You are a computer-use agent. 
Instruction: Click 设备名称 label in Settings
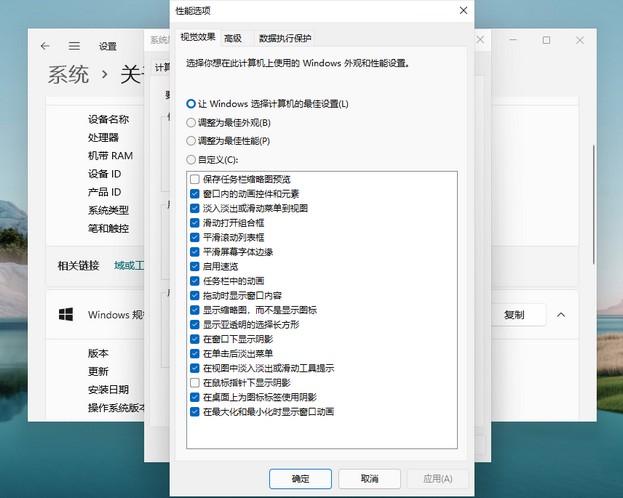(x=108, y=119)
